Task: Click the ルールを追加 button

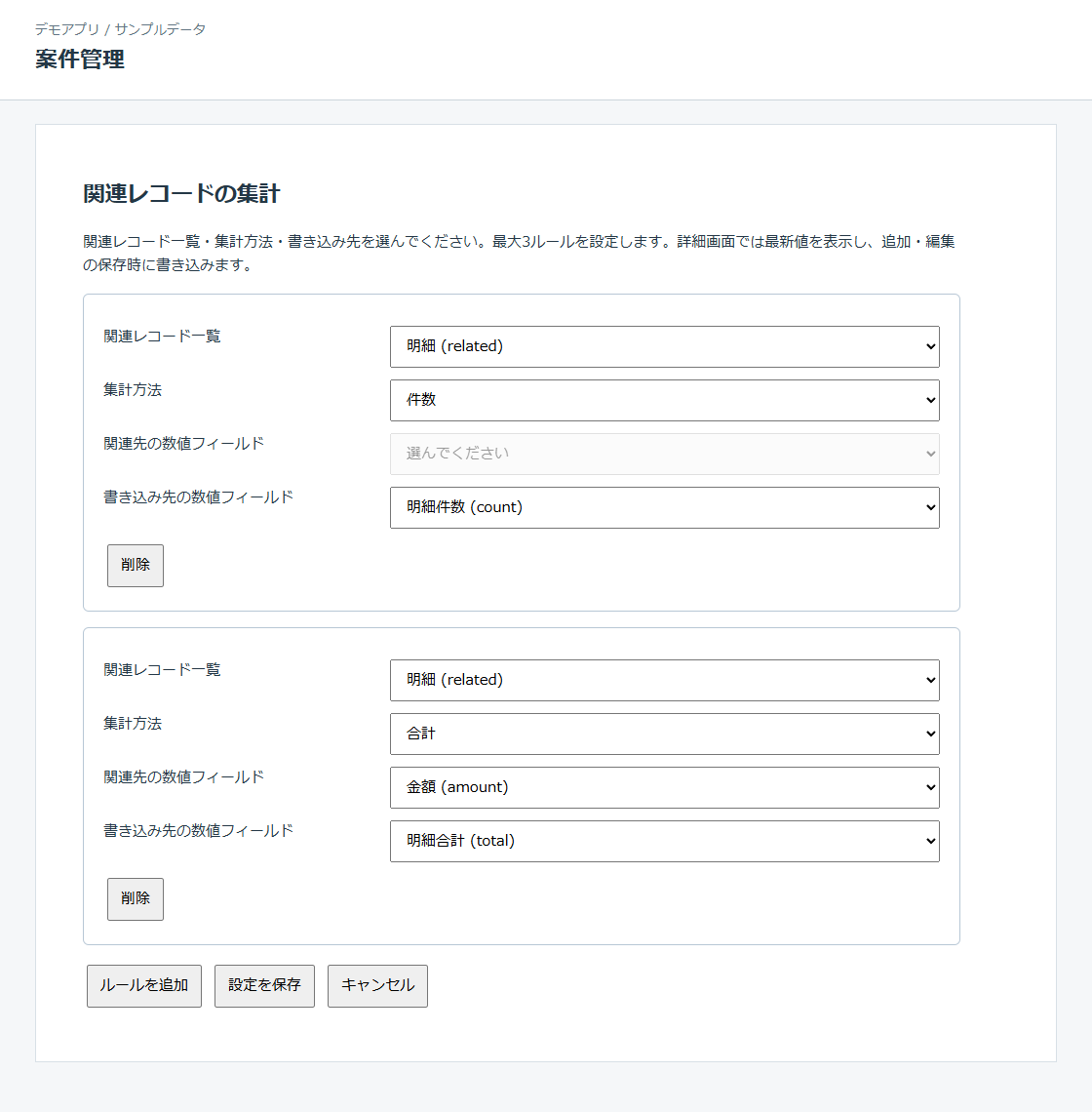Action: [144, 986]
